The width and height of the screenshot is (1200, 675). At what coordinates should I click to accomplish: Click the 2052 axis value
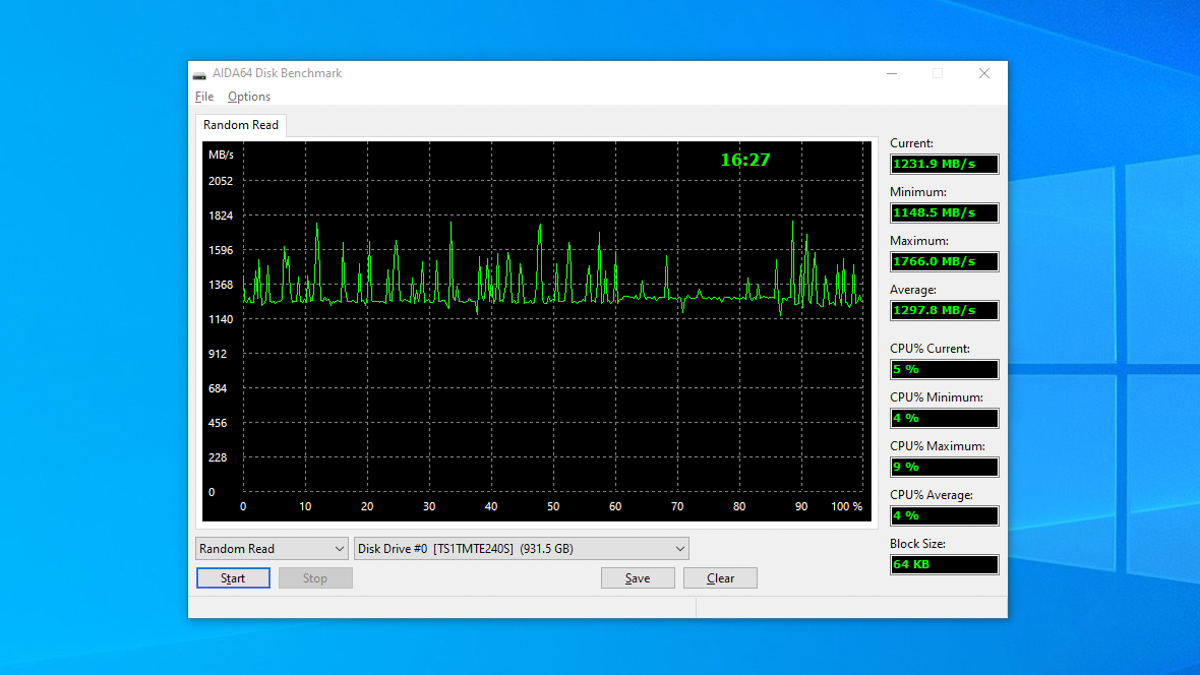(220, 181)
